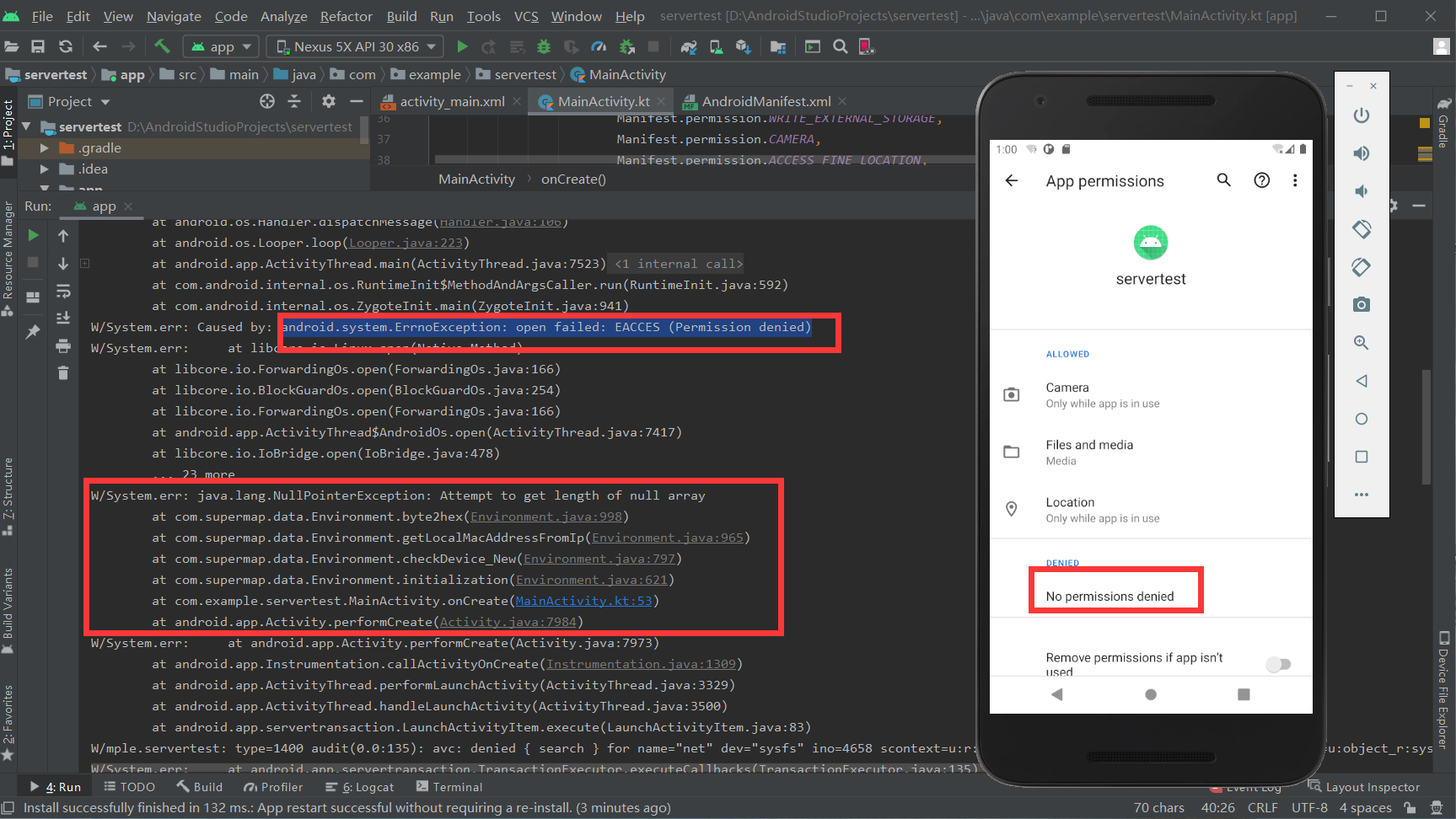Click the Save All toolbar icon
Viewport: 1456px width, 819px height.
38,46
